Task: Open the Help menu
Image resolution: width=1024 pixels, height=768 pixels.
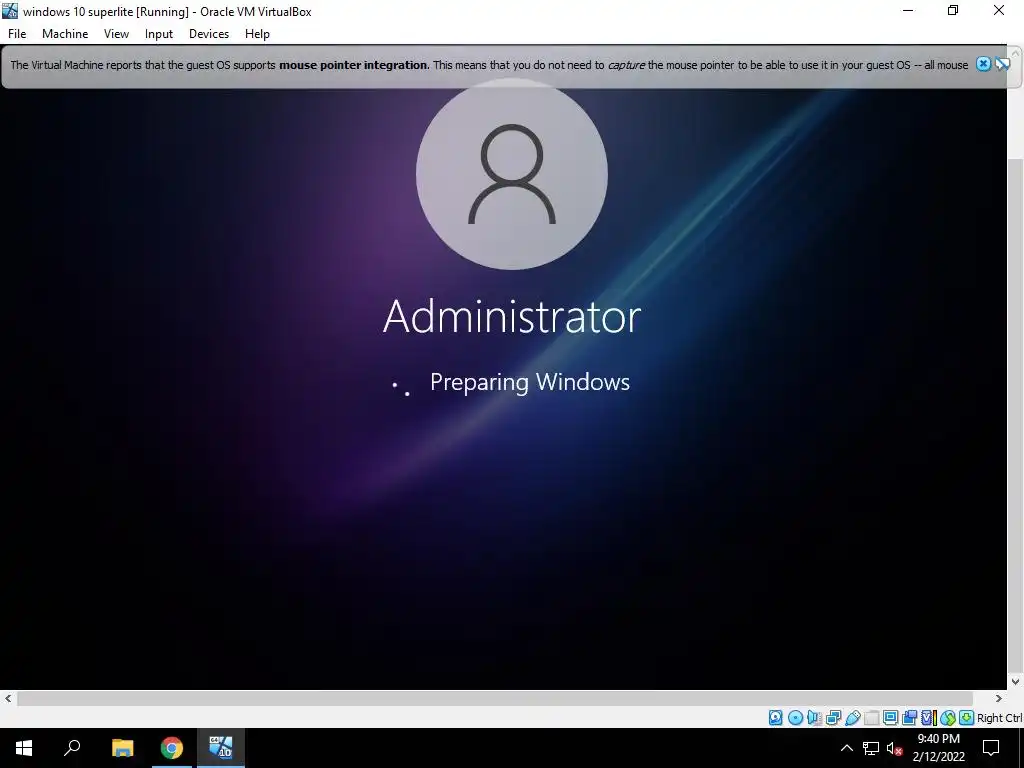Action: pos(257,34)
